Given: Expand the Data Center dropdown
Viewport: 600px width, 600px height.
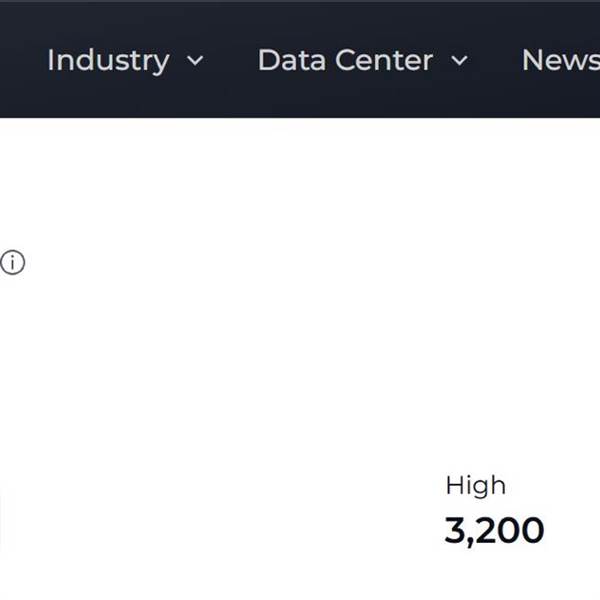Looking at the screenshot, I should point(459,61).
